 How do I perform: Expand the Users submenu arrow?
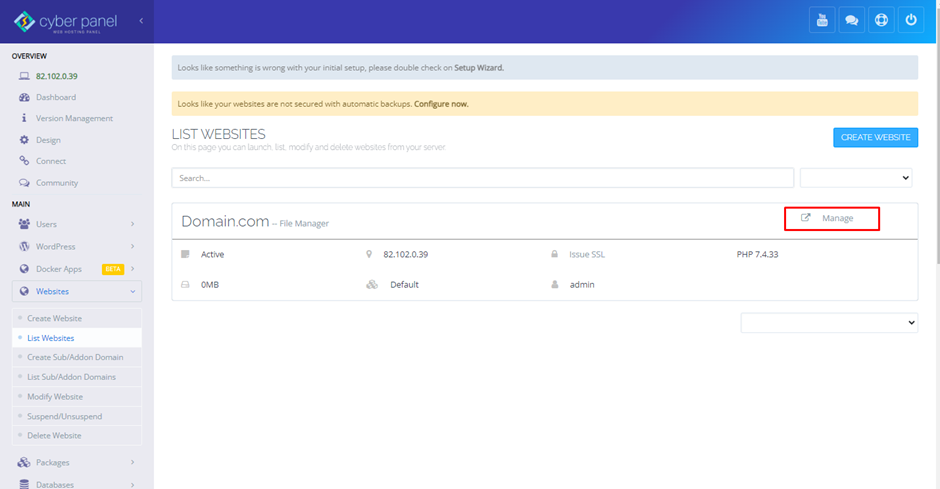click(132, 224)
